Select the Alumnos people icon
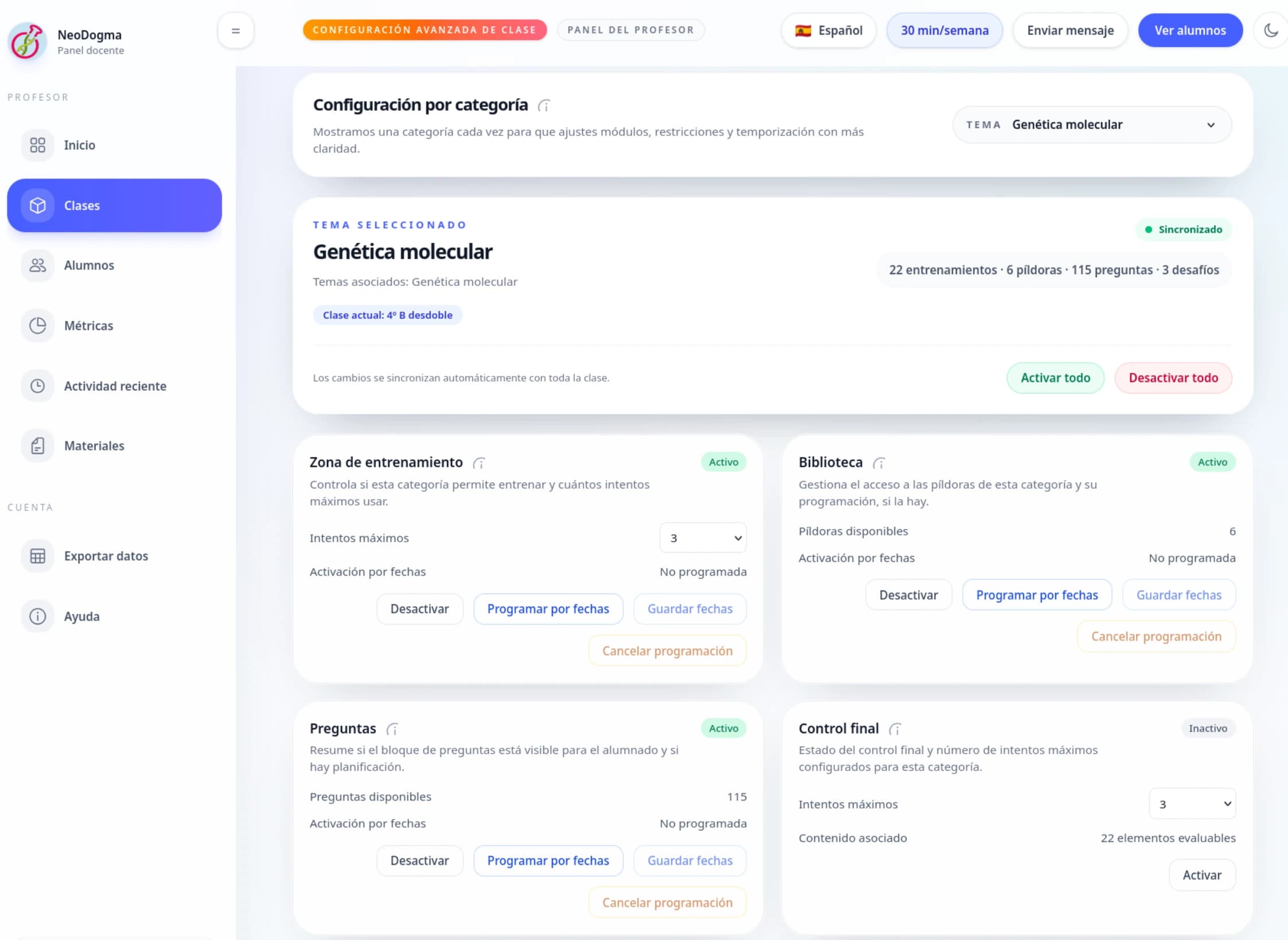The height and width of the screenshot is (940, 1288). pos(37,265)
